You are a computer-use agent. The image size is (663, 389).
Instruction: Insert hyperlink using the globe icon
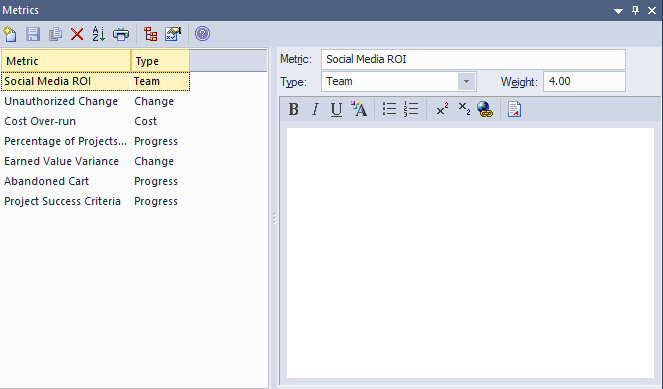[485, 110]
